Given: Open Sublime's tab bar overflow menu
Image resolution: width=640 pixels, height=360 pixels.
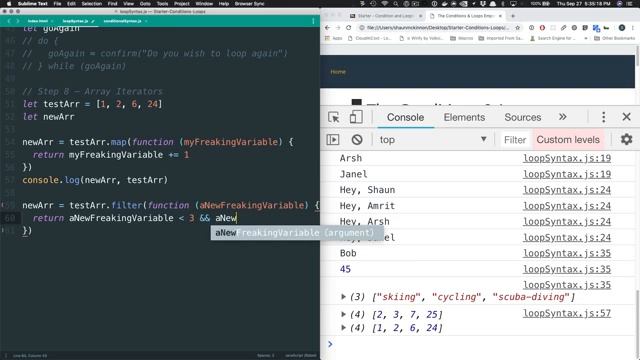Looking at the screenshot, I should coord(313,21).
